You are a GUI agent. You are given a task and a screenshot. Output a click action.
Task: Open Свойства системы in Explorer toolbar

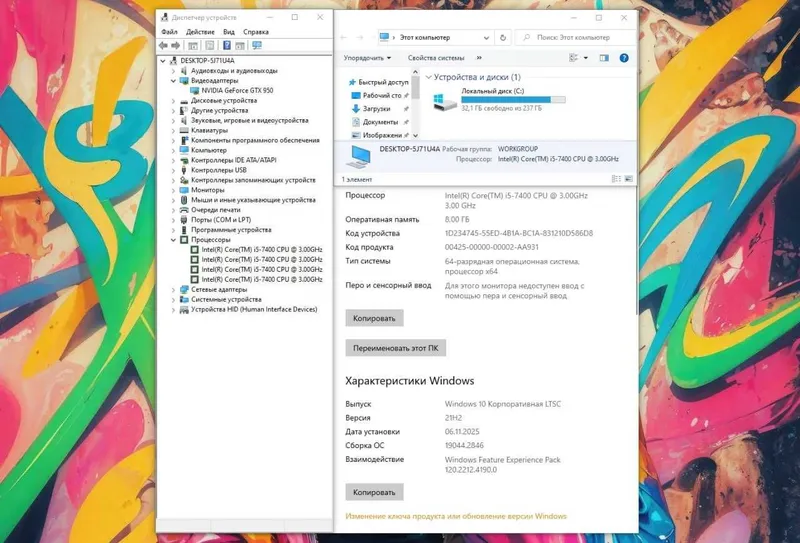[x=436, y=58]
